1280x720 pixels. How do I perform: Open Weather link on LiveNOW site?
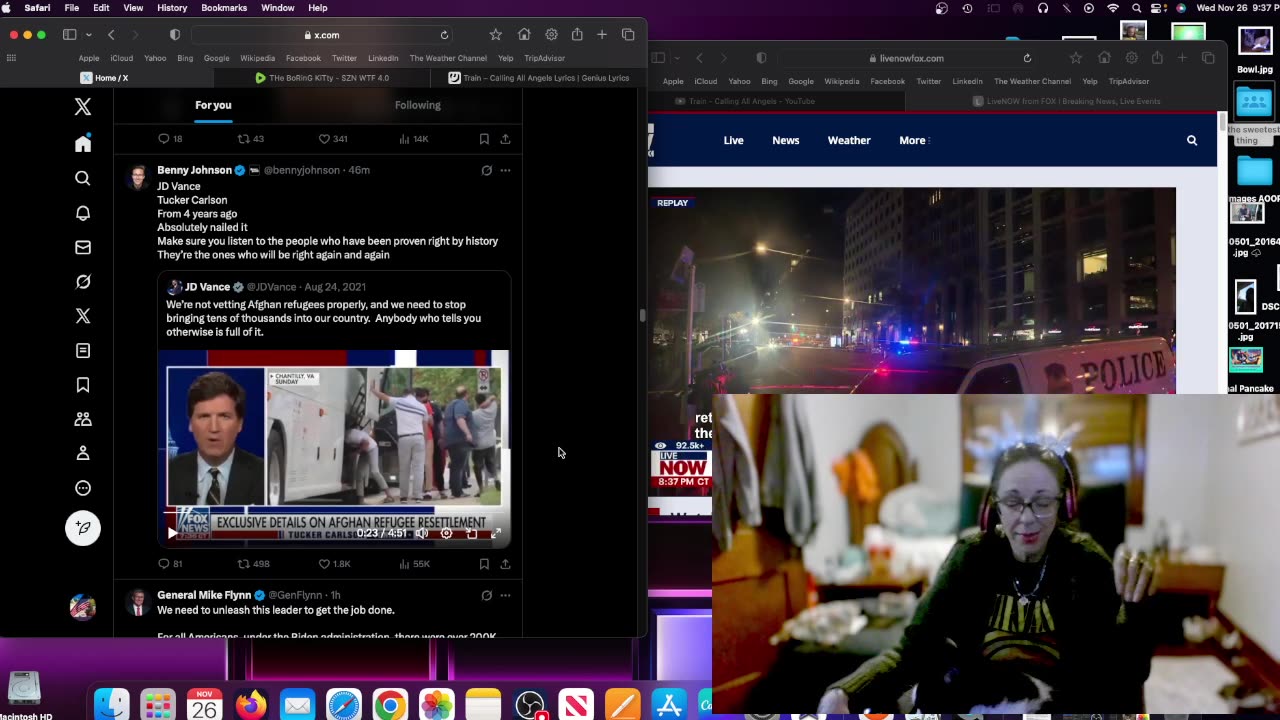[848, 141]
